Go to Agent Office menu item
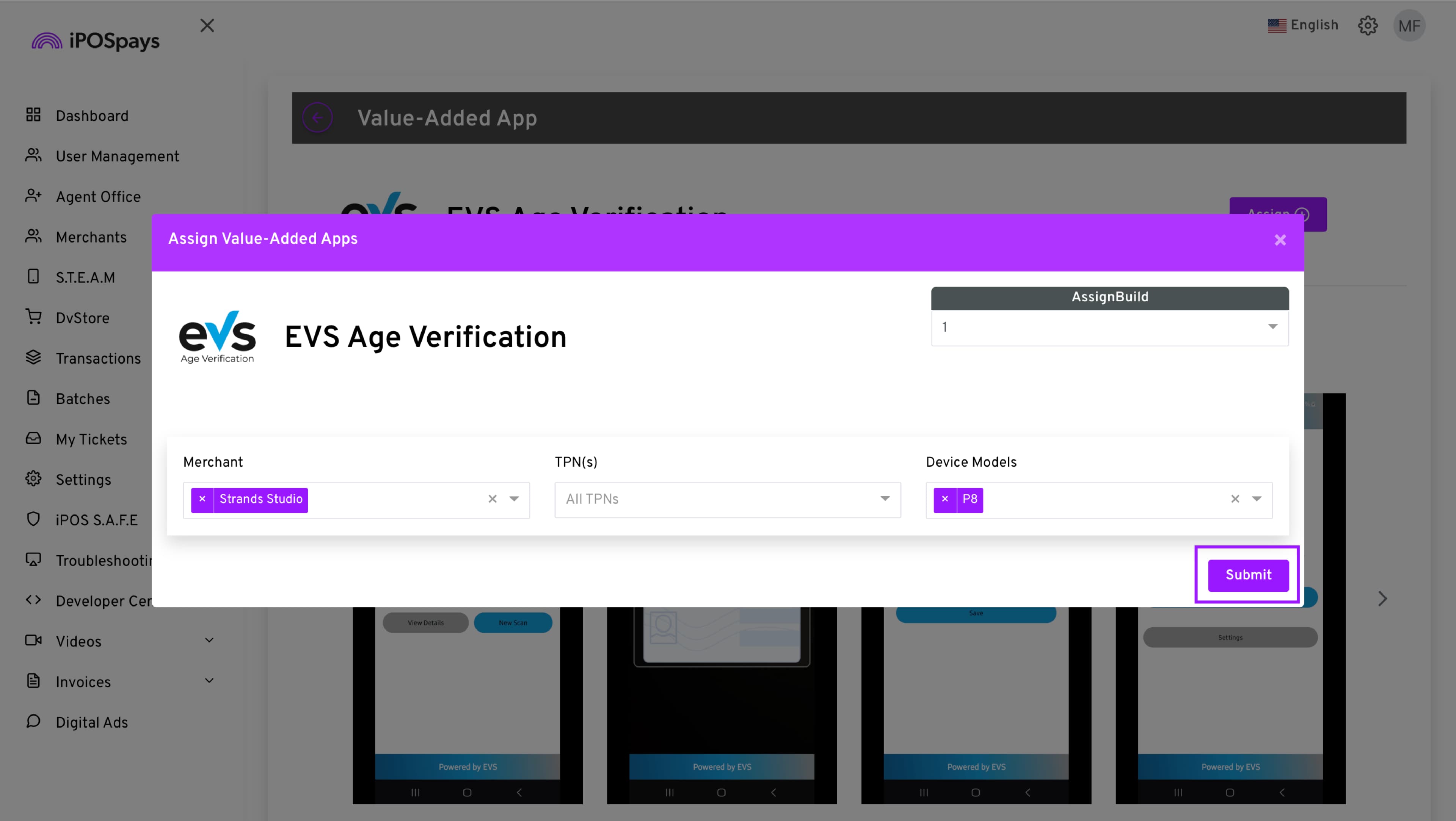Viewport: 1456px width, 821px height. coord(98,197)
